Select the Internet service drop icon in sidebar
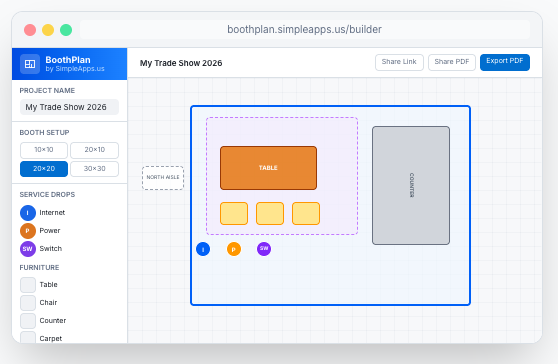 28,213
